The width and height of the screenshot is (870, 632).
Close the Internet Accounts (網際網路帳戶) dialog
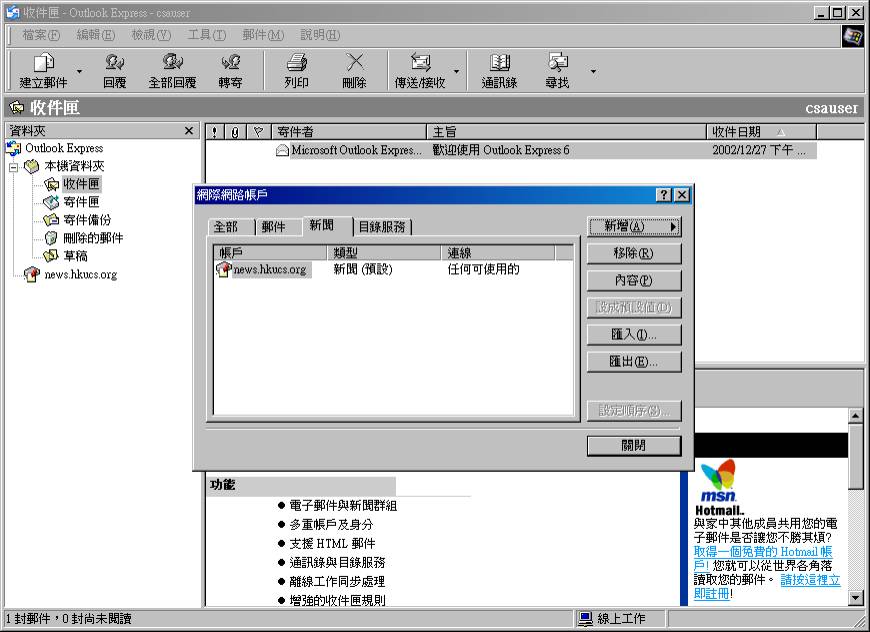tap(682, 195)
